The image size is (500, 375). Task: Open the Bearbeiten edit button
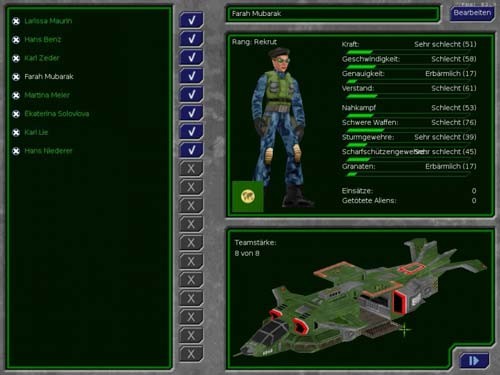(472, 13)
